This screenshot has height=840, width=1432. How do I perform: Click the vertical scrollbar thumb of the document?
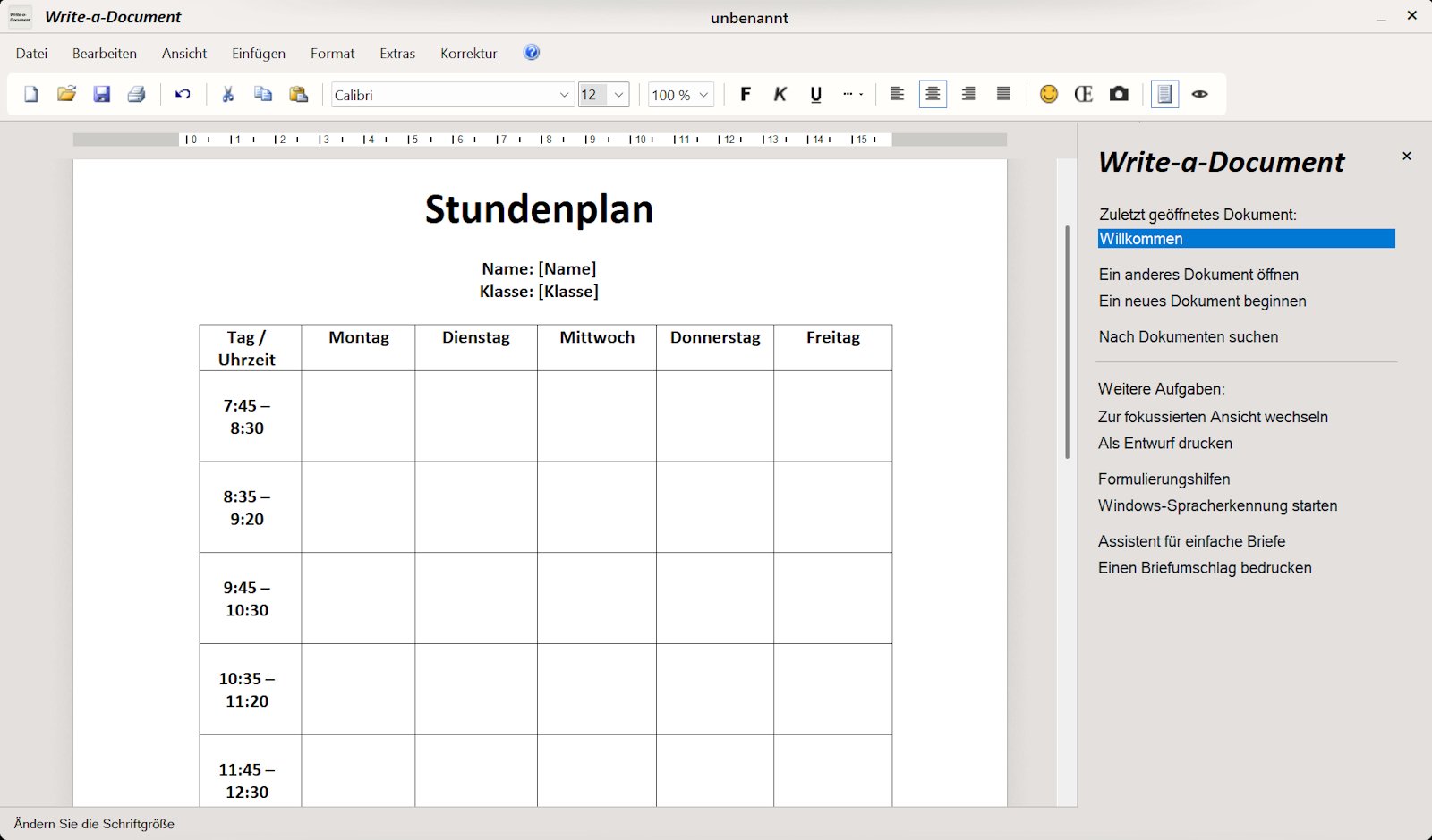point(1067,342)
